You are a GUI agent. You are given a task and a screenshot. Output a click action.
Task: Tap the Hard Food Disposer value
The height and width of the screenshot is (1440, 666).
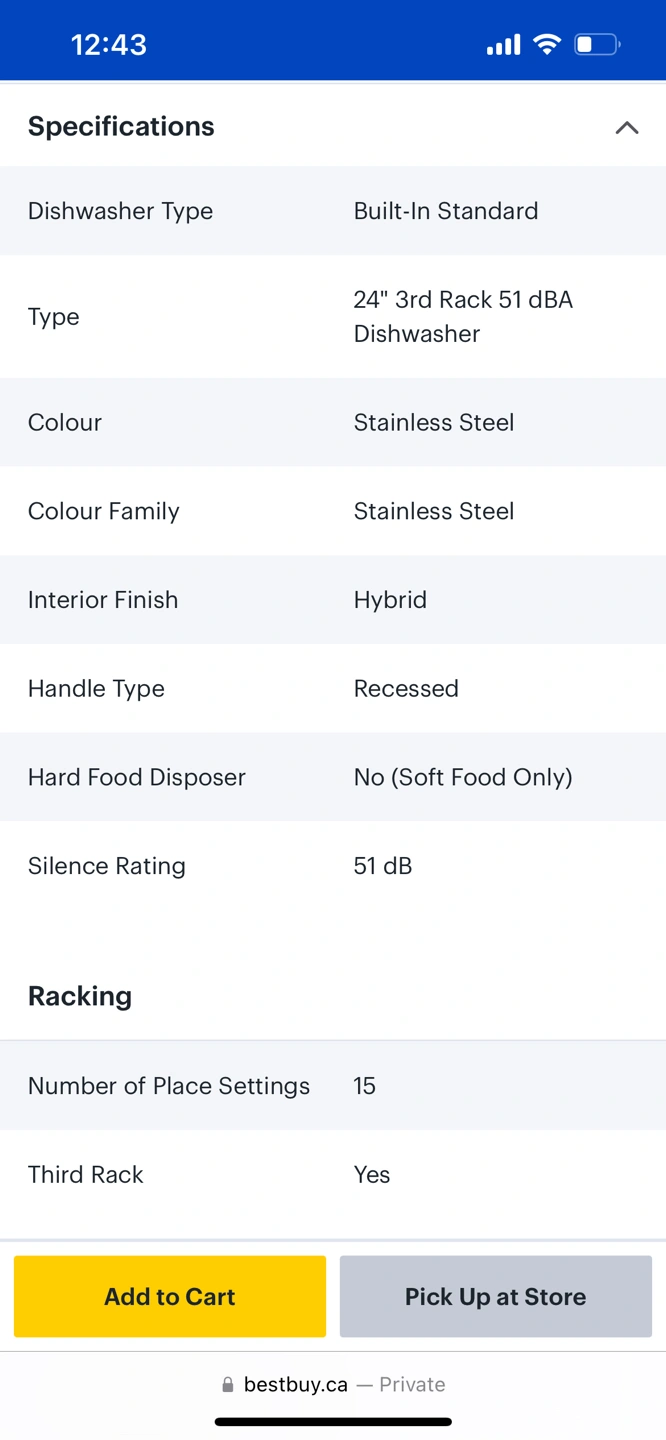click(x=463, y=777)
